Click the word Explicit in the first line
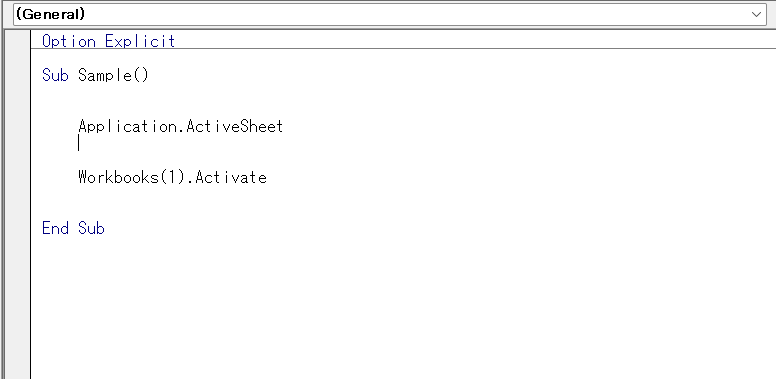This screenshot has height=379, width=776. [140, 41]
